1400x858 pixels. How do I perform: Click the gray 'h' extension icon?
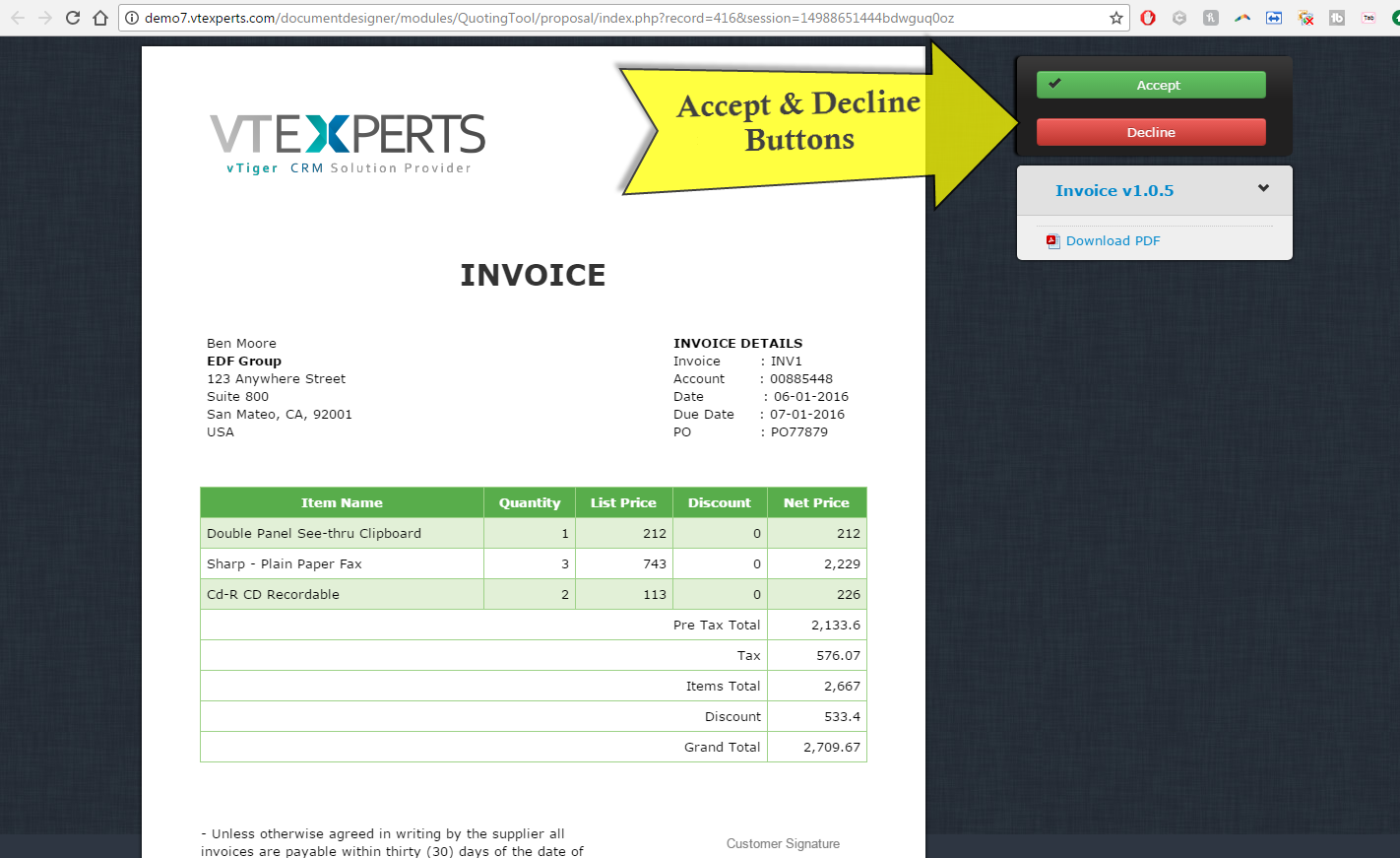tap(1211, 18)
